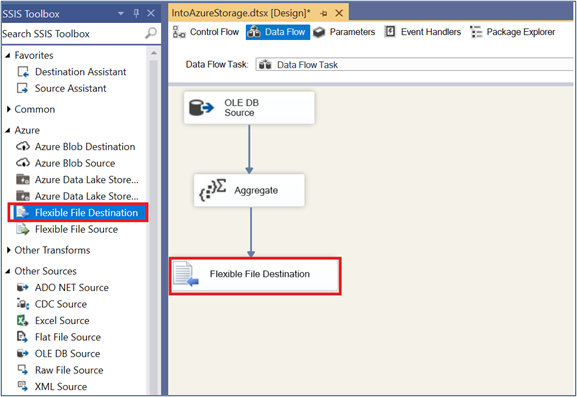Click the toolbox scrollbar up arrow

pos(154,54)
